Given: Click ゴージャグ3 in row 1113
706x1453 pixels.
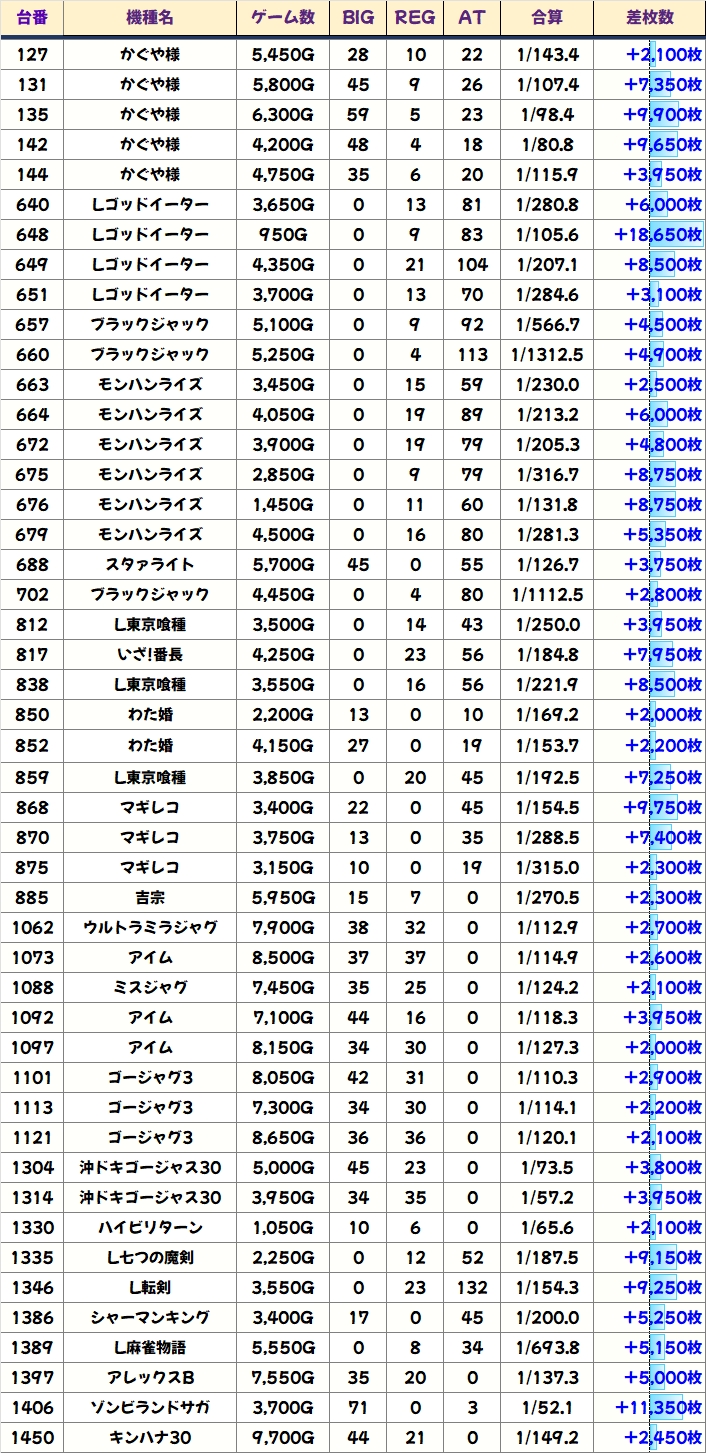Looking at the screenshot, I should [150, 1107].
